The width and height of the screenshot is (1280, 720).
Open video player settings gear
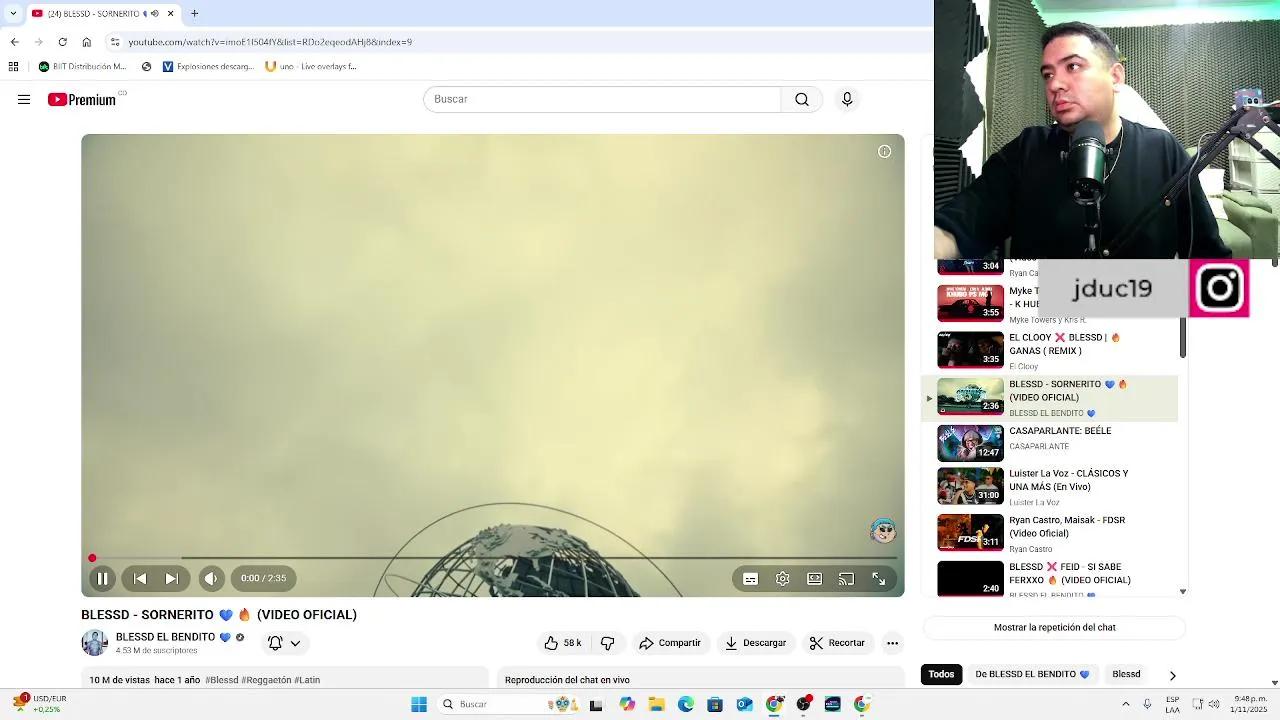783,578
